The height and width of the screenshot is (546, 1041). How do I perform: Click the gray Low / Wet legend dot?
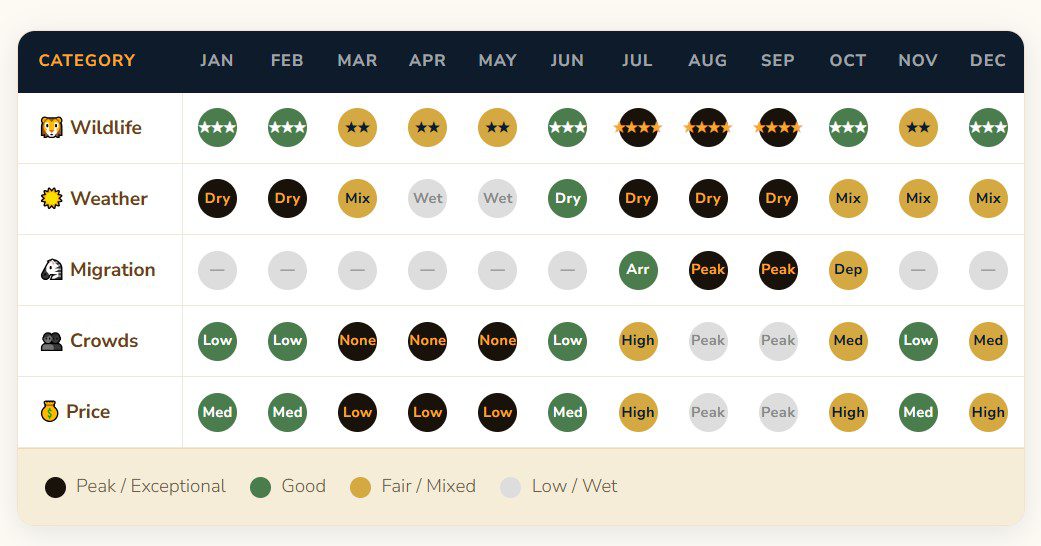tap(511, 487)
